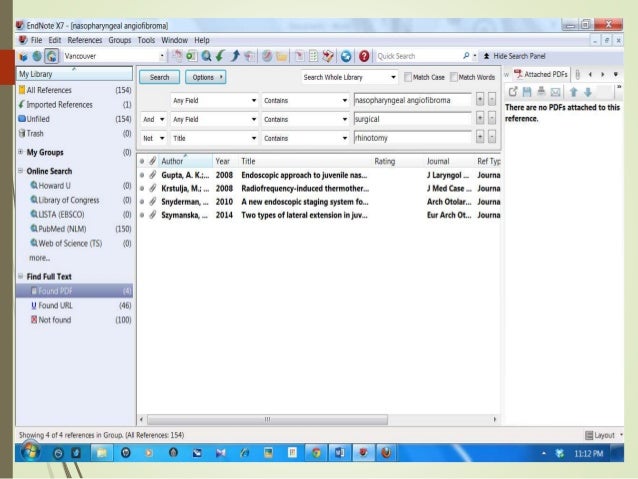Click the paperclip attach file icon
This screenshot has height=479, width=638.
[x=577, y=74]
